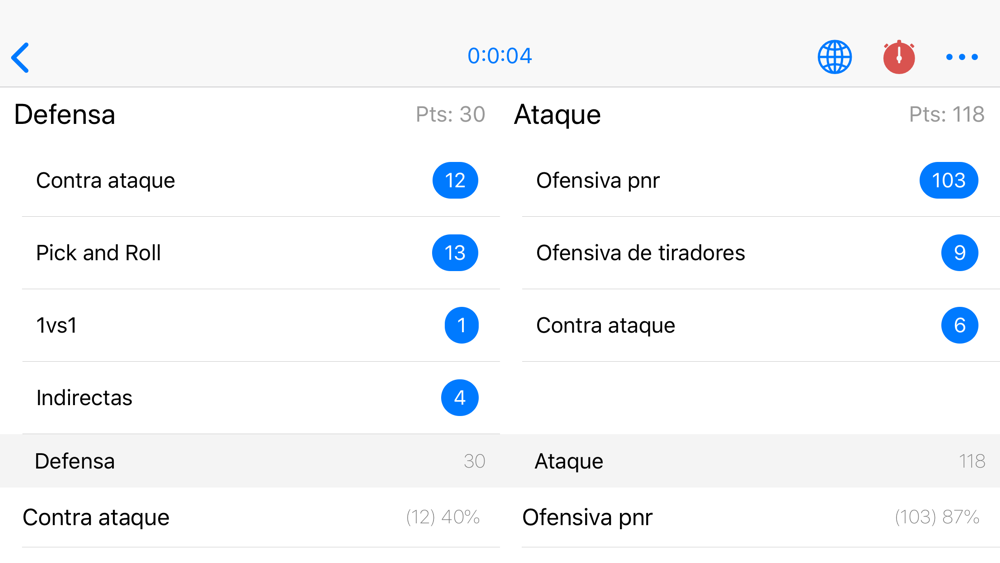Tap the blue back arrow
The image size is (1000, 563).
click(x=20, y=57)
